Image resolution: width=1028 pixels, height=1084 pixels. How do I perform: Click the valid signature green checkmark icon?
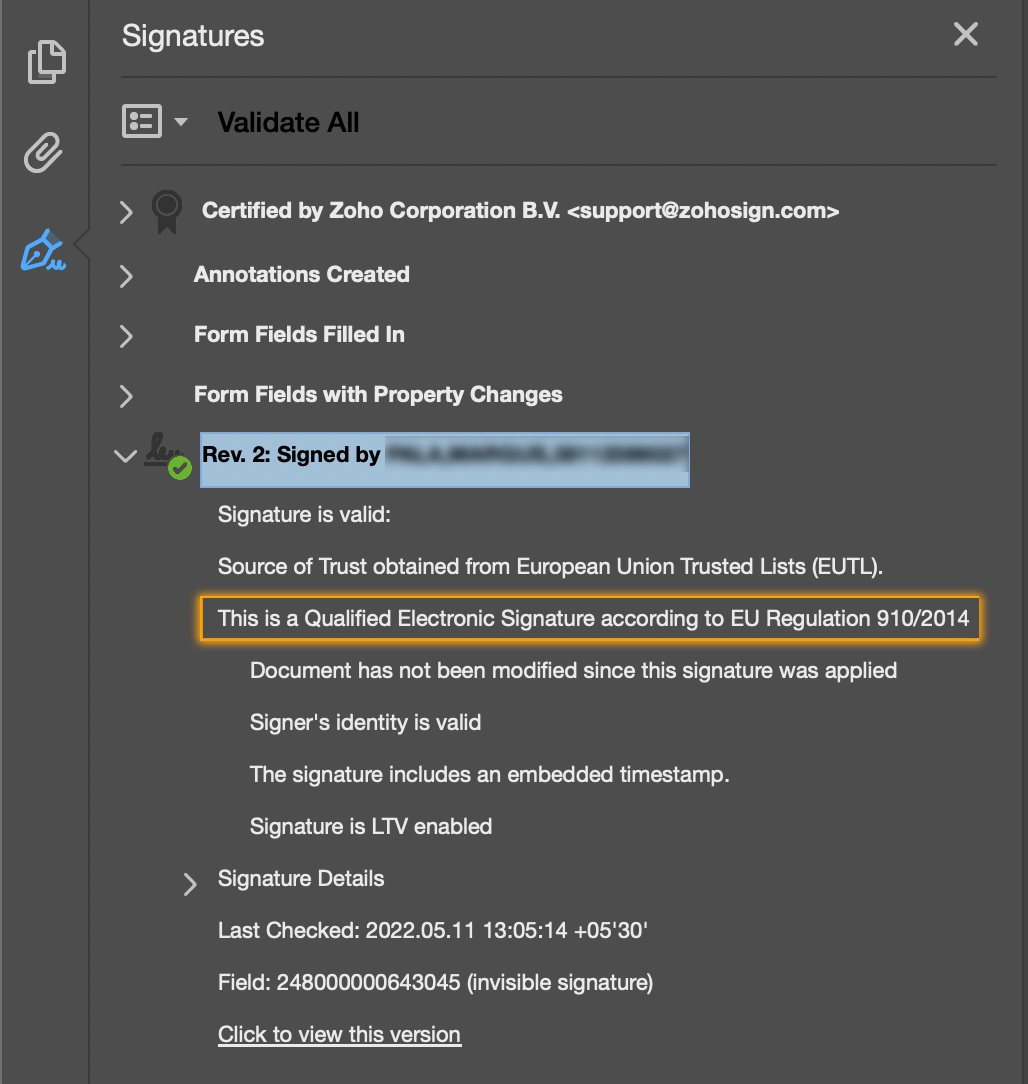[x=179, y=467]
